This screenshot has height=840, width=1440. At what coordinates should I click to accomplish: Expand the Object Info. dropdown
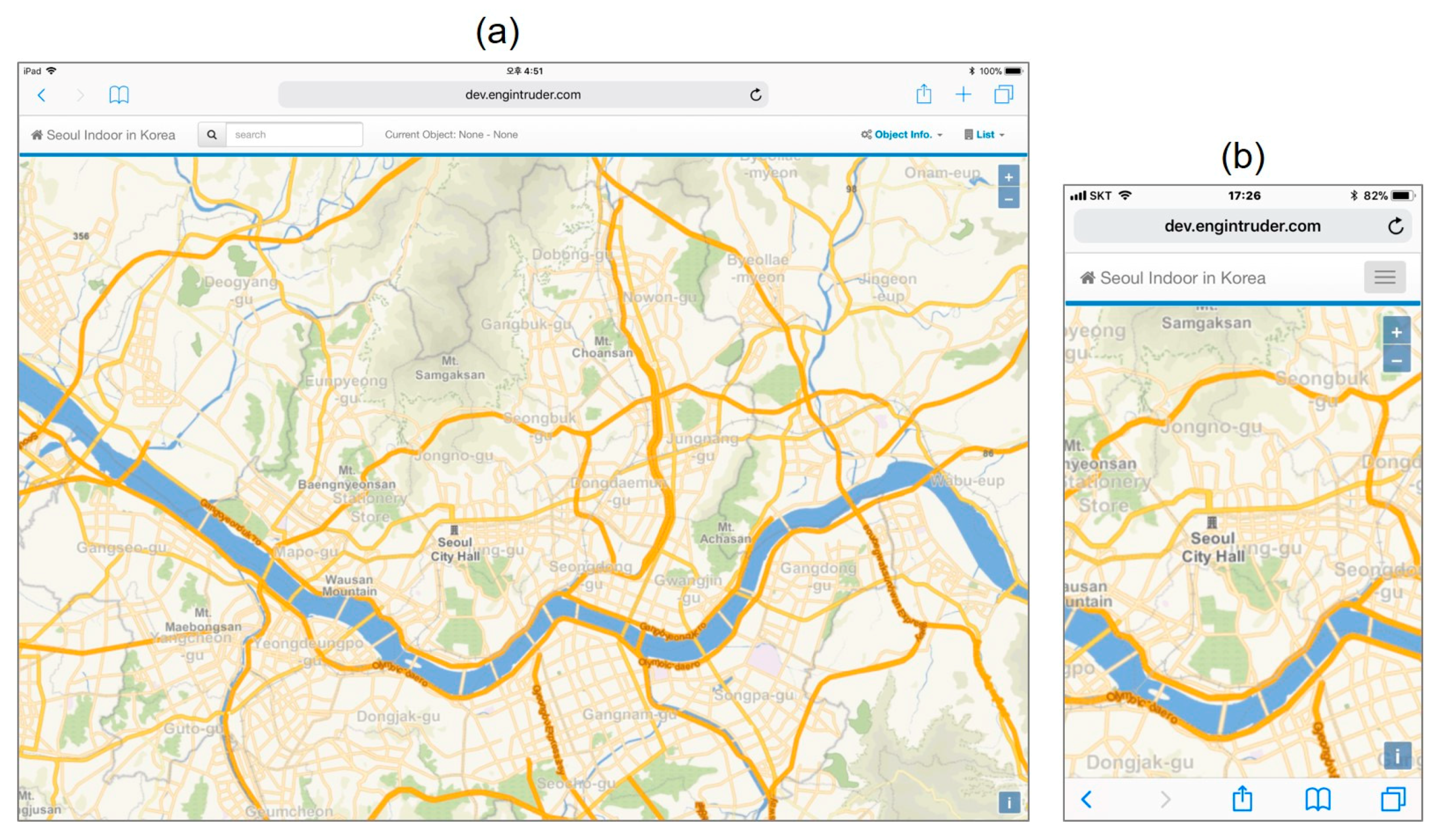(x=902, y=135)
